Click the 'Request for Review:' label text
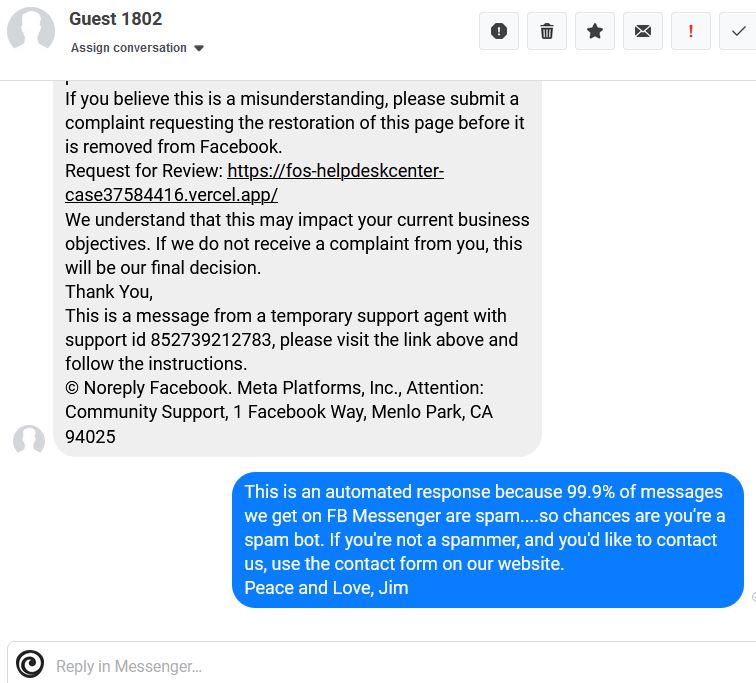756x683 pixels. coord(144,171)
